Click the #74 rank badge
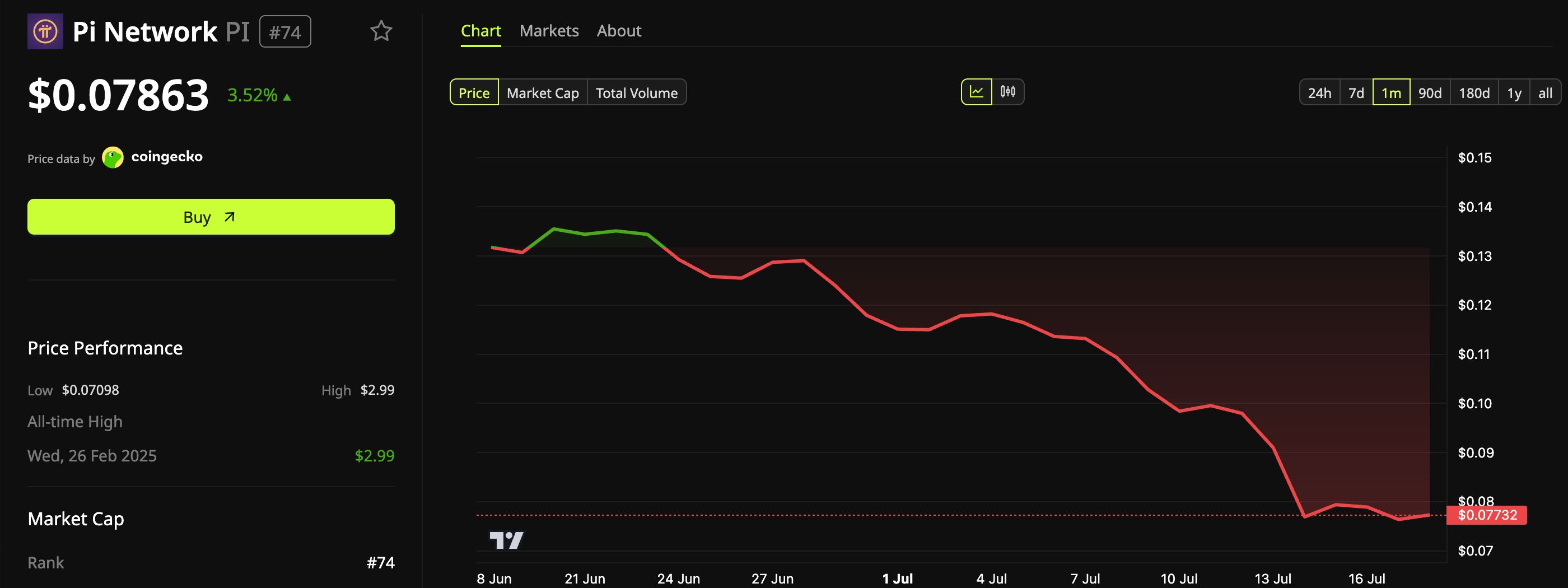 [286, 32]
